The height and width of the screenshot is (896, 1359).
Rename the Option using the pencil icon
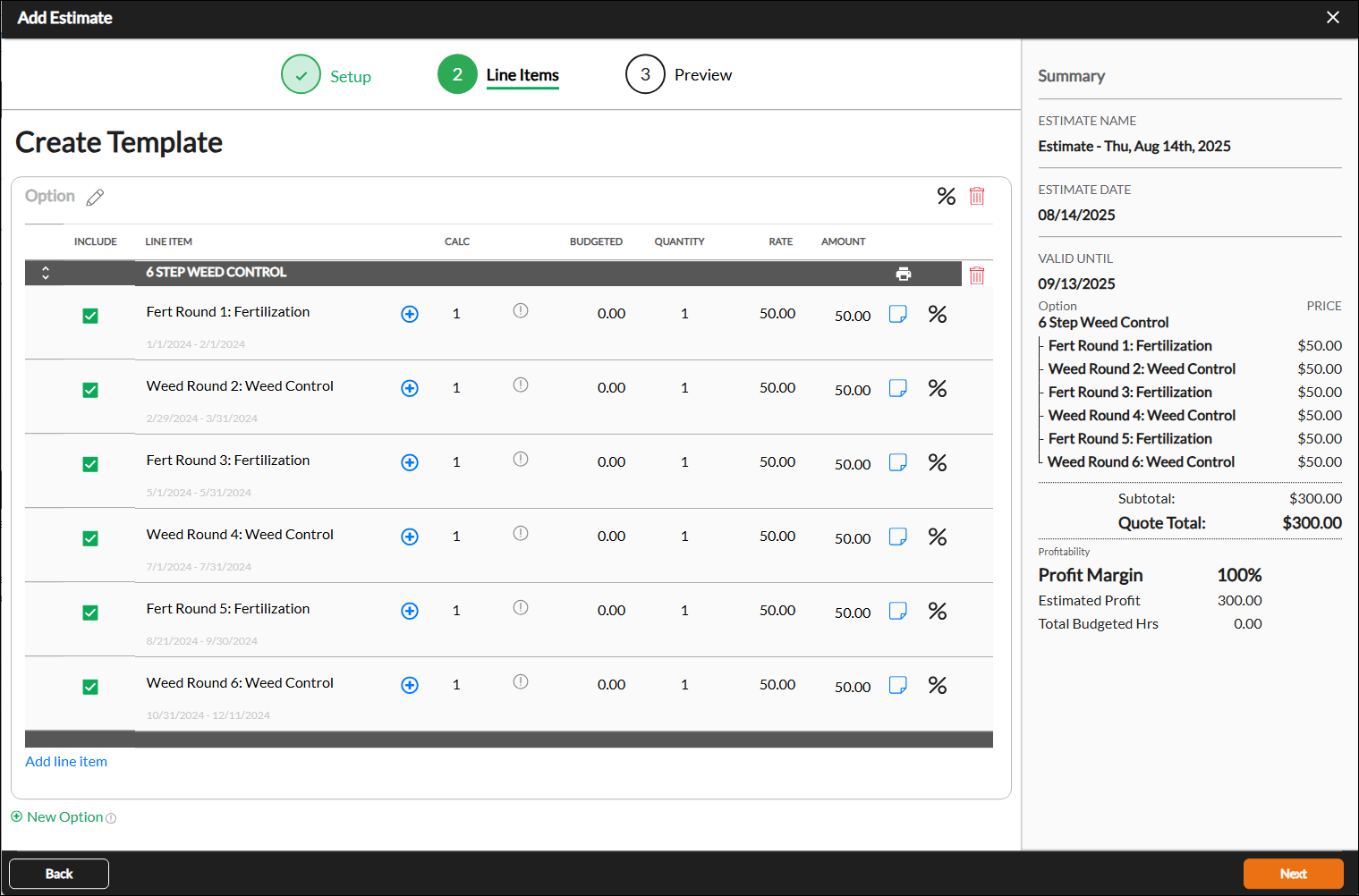(x=95, y=198)
